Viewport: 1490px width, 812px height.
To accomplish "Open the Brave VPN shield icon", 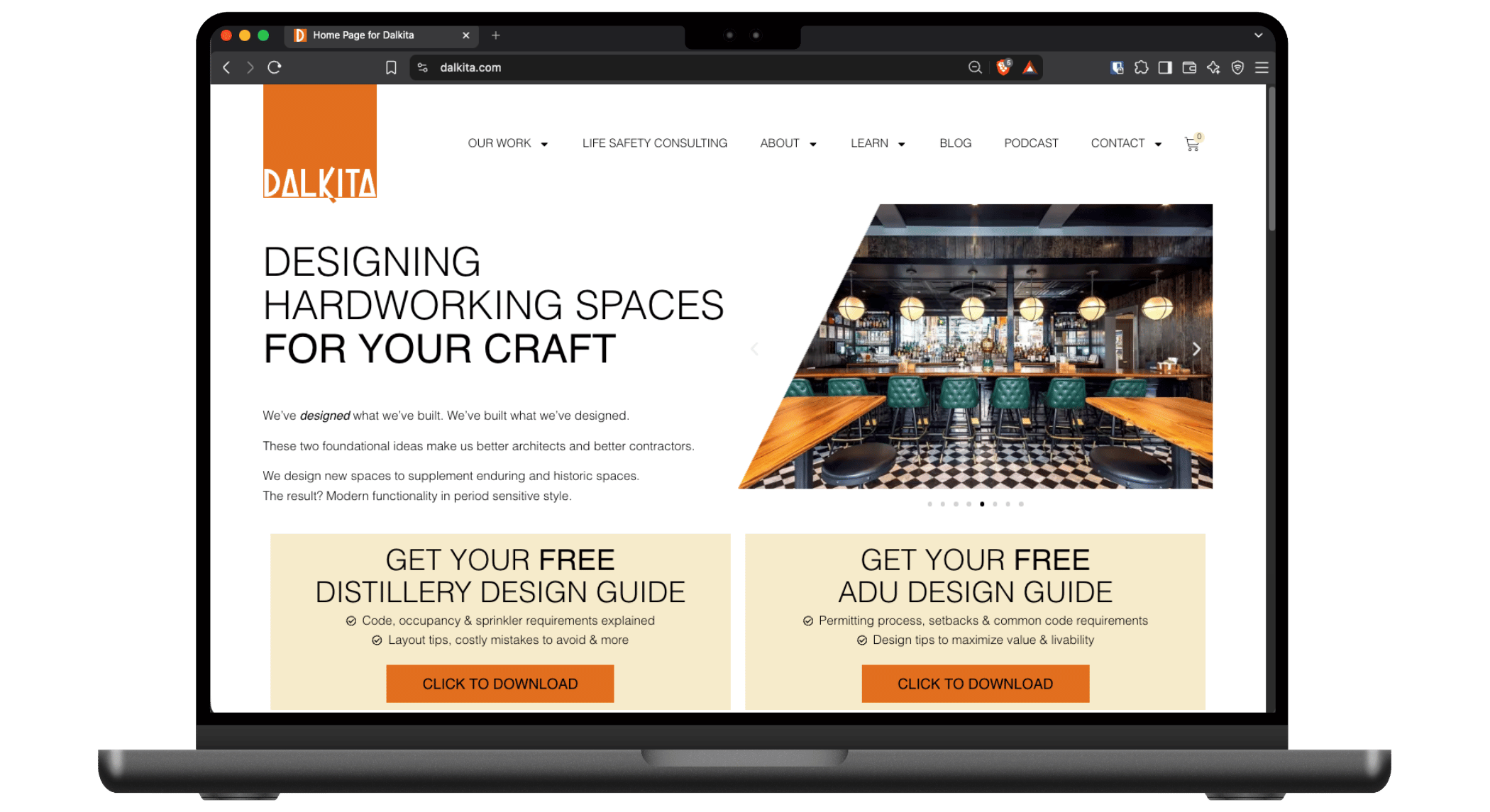I will (x=1237, y=67).
